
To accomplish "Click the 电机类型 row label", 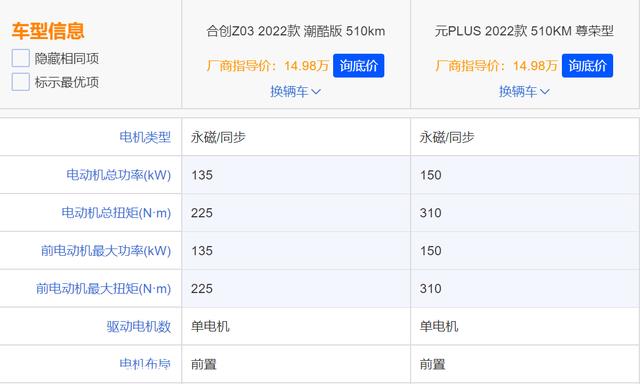I will pyautogui.click(x=145, y=137).
